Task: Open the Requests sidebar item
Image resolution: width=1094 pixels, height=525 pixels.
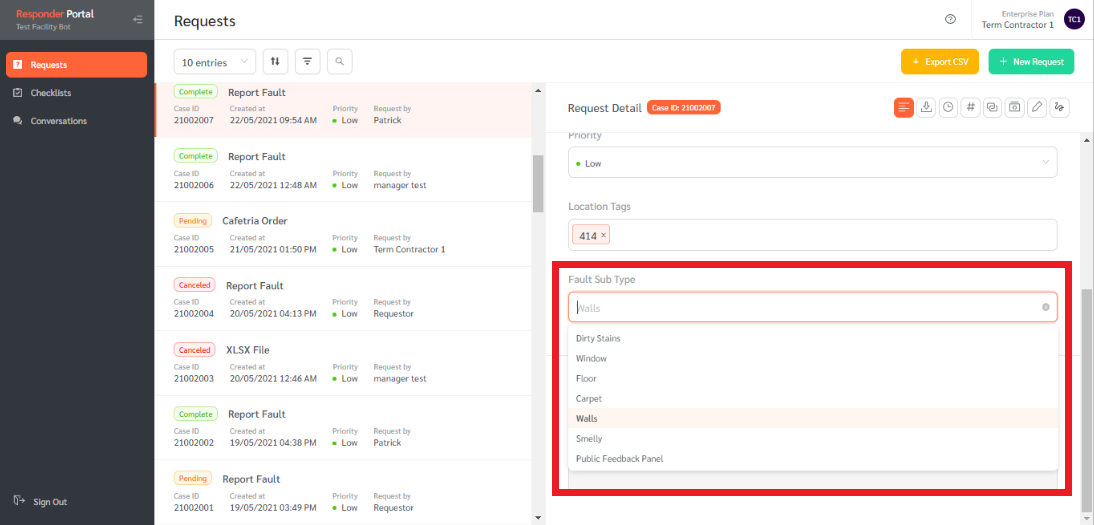Action: tap(76, 64)
